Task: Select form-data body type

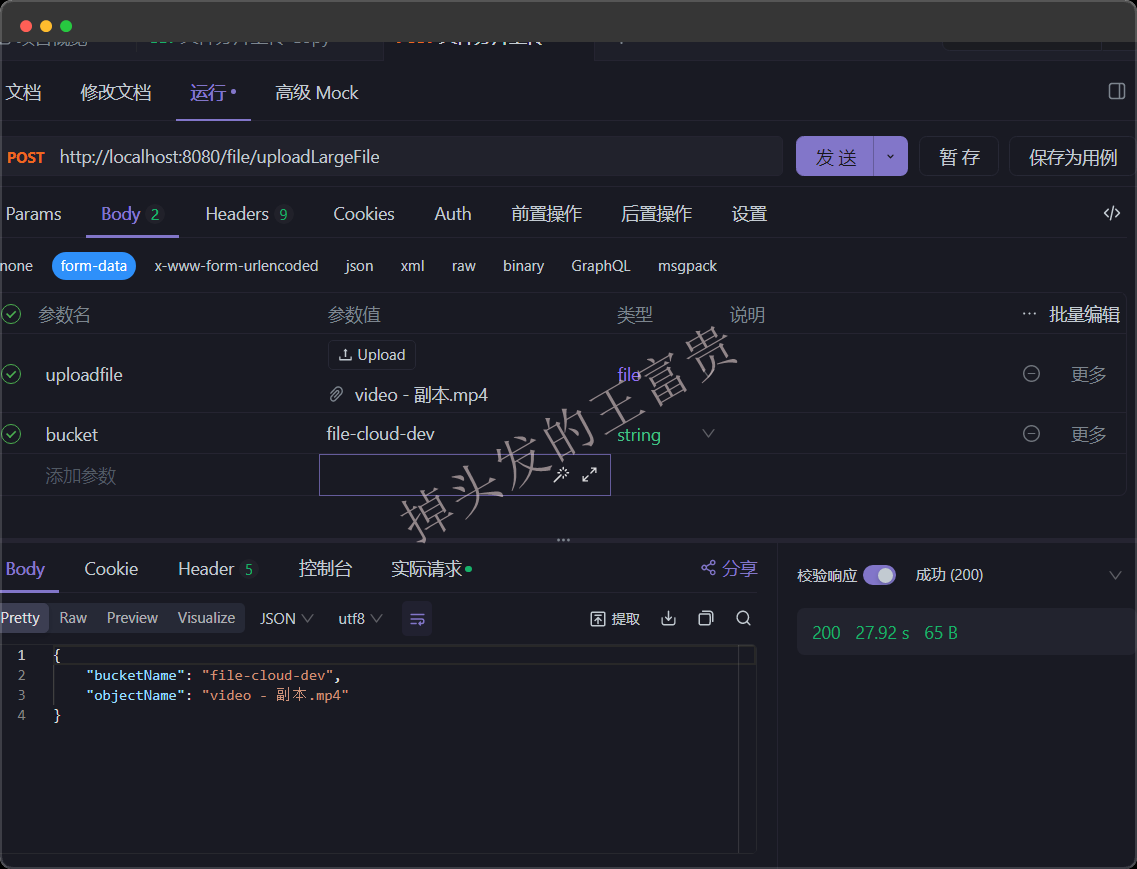Action: coord(94,266)
